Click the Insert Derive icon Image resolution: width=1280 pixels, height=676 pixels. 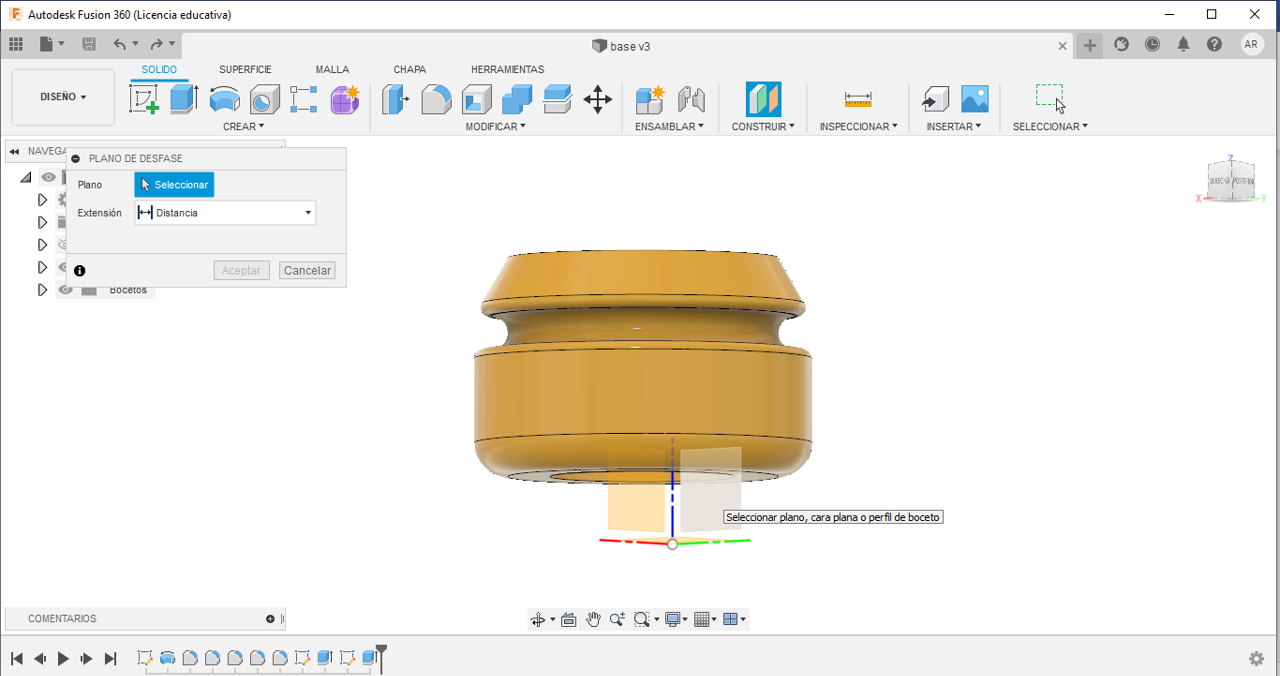point(934,99)
